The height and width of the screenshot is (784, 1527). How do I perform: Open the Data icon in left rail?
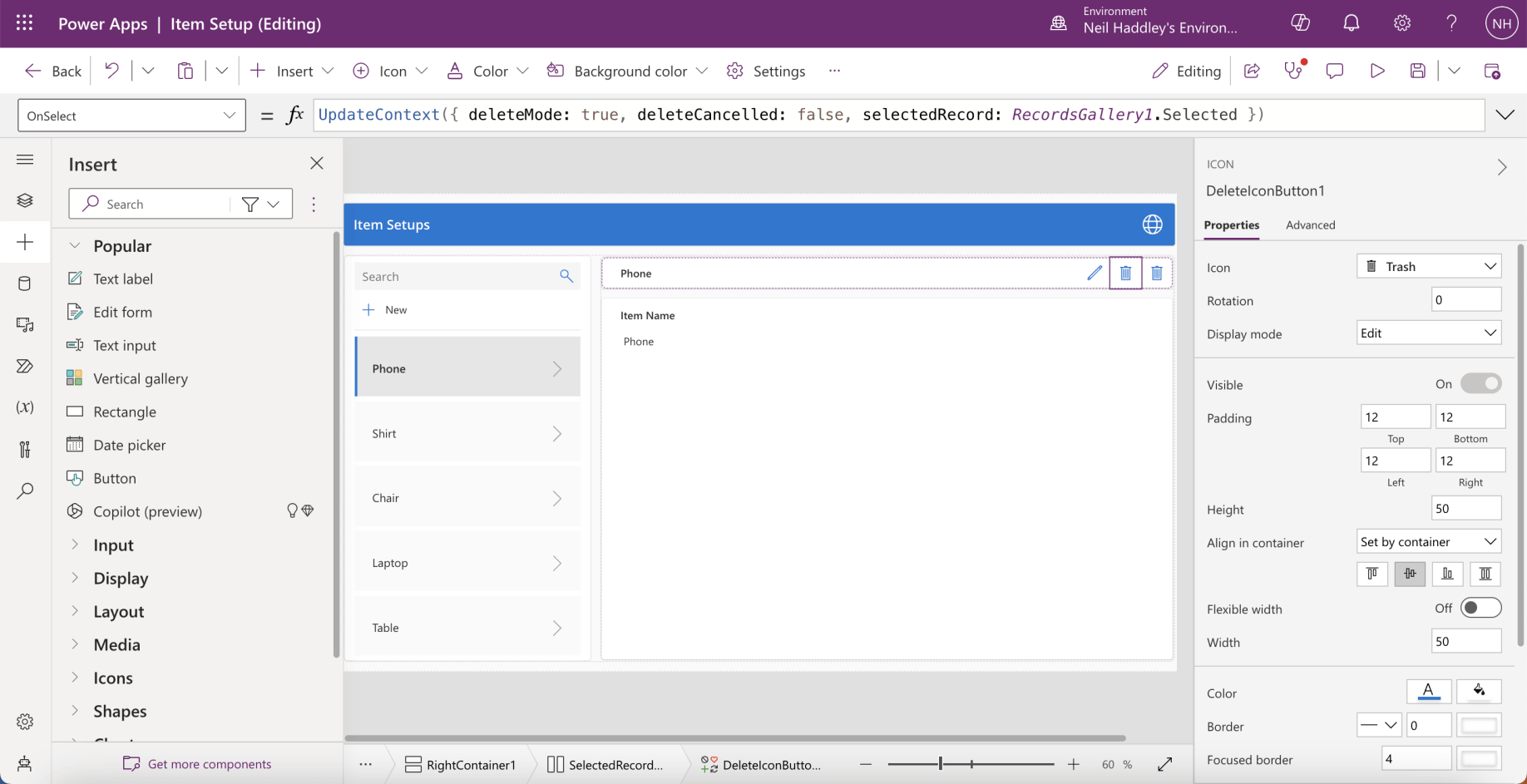(x=25, y=284)
